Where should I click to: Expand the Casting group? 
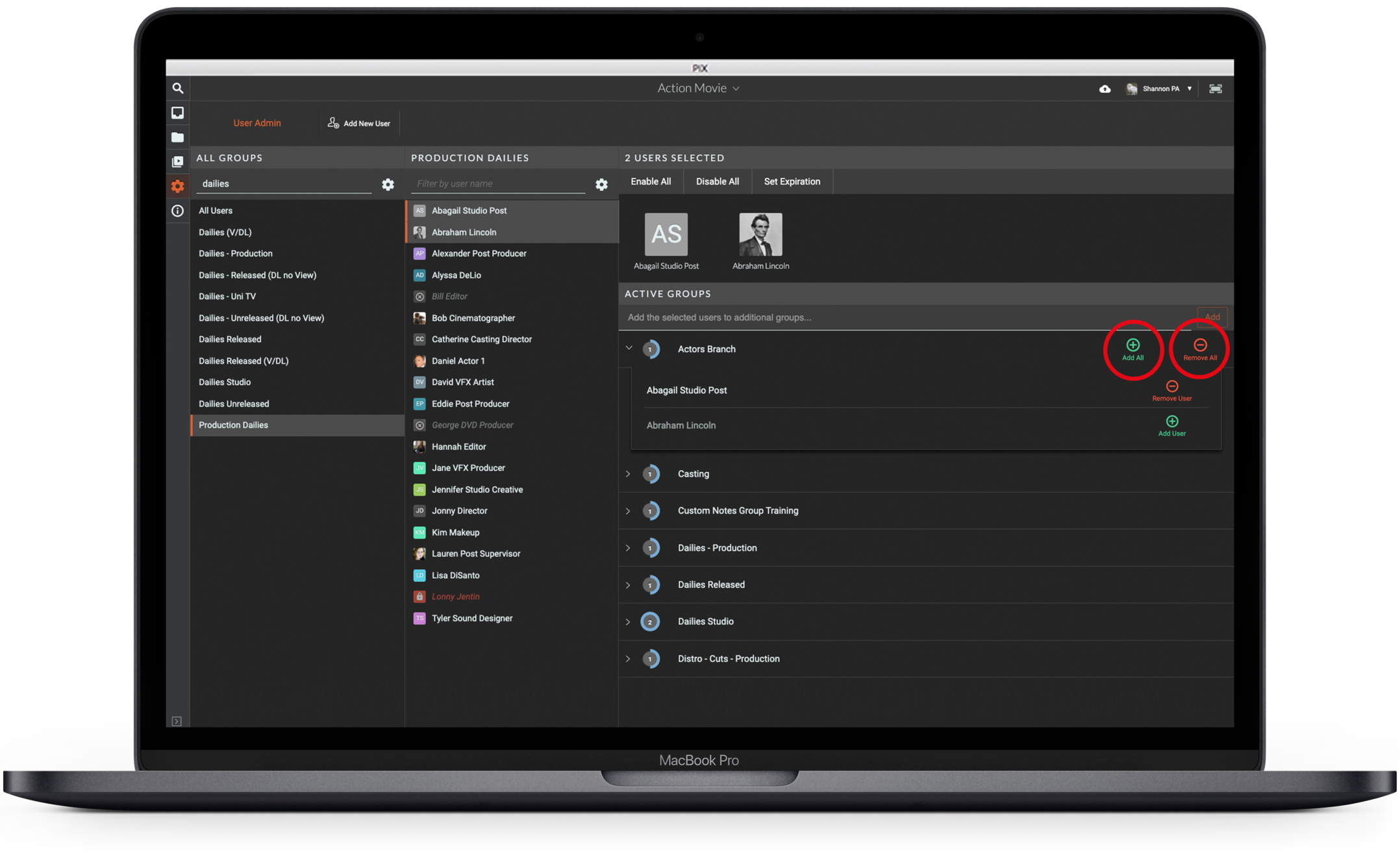[x=628, y=474]
